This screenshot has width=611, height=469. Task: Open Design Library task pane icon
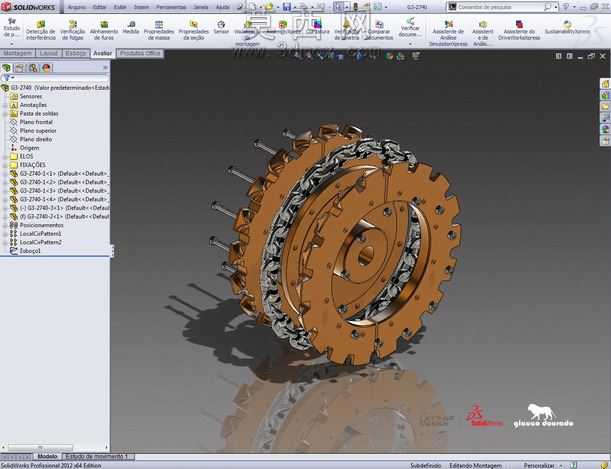pos(605,95)
